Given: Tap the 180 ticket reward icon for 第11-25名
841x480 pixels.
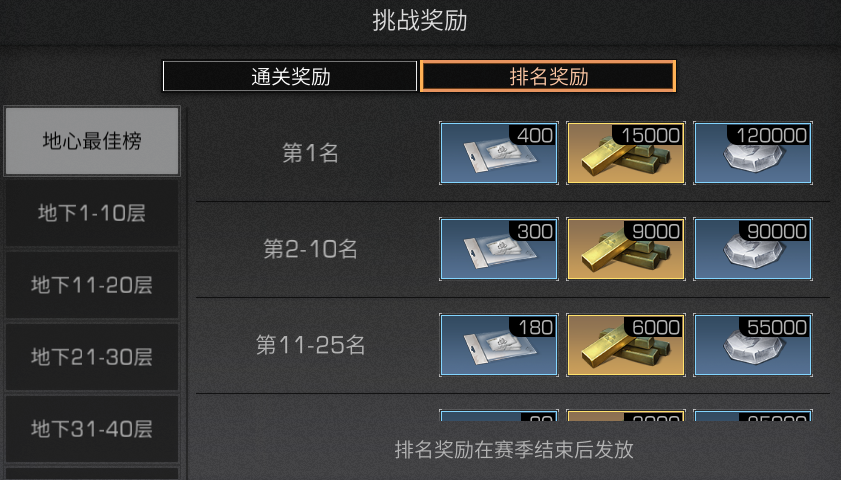Looking at the screenshot, I should (x=499, y=345).
